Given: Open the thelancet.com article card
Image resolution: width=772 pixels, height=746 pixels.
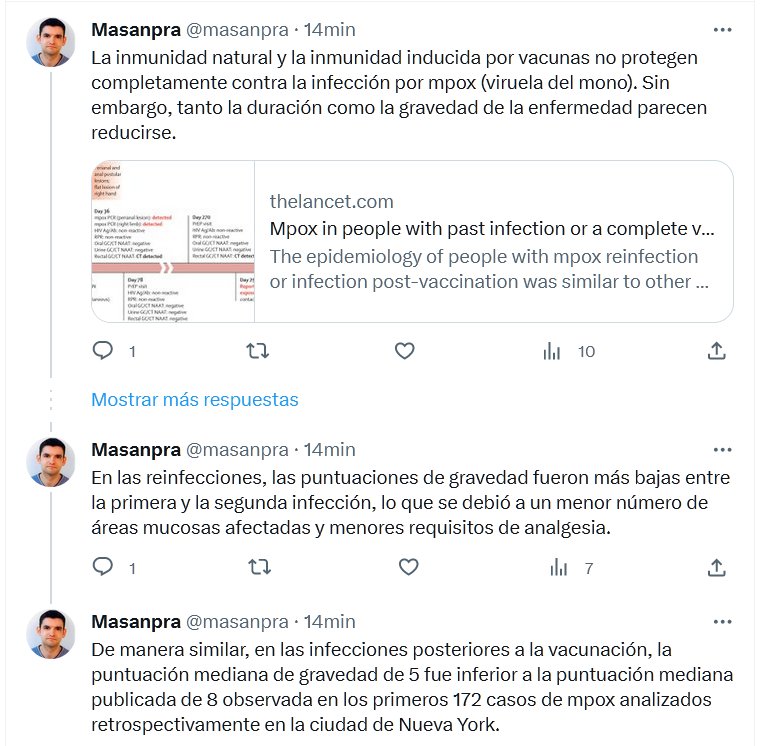Looking at the screenshot, I should (413, 241).
